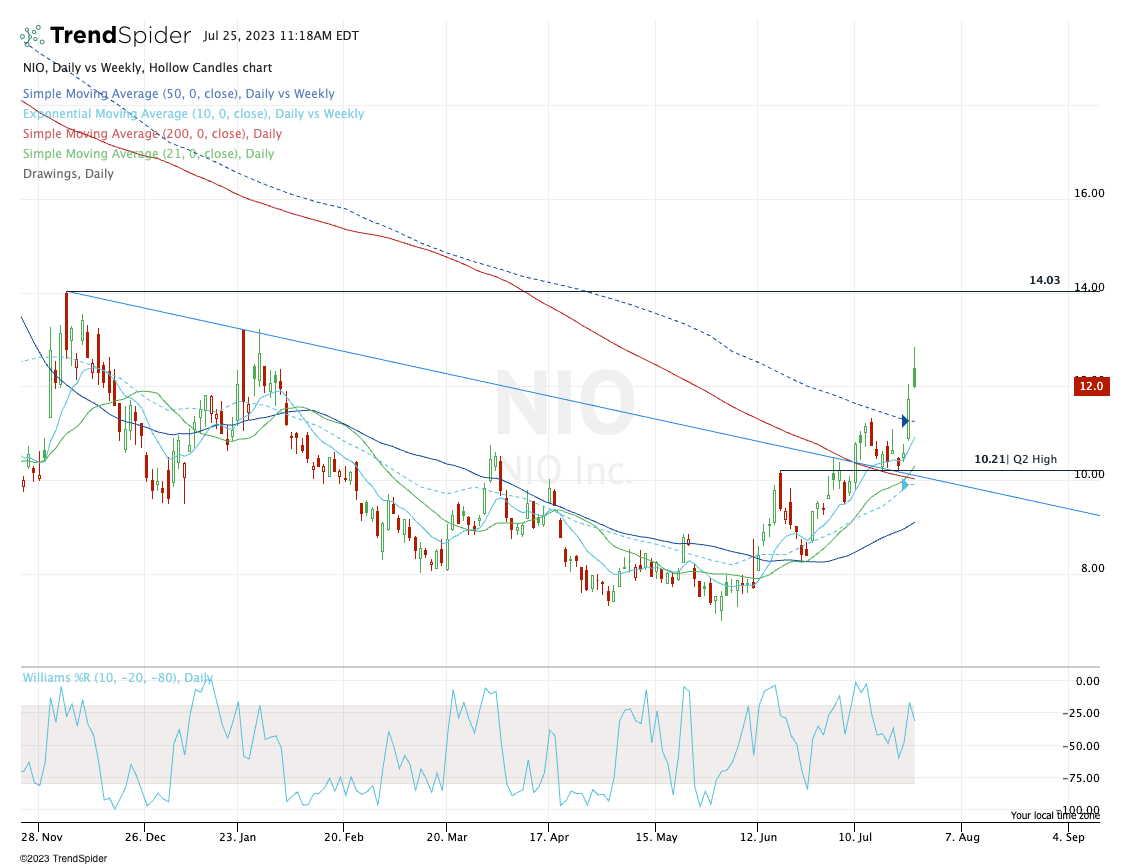This screenshot has width=1130, height=868.
Task: Click the 26. Dec date axis label
Action: (x=145, y=837)
